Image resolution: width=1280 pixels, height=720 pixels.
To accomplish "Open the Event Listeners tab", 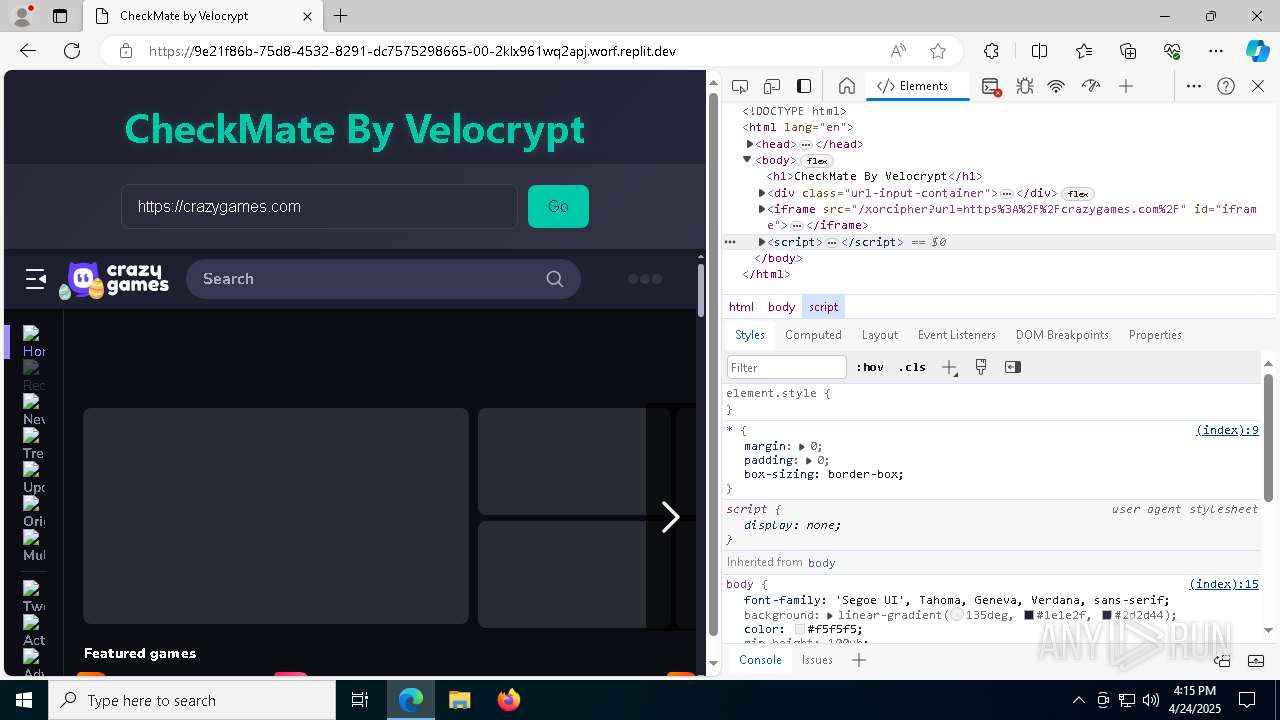I will (x=957, y=335).
